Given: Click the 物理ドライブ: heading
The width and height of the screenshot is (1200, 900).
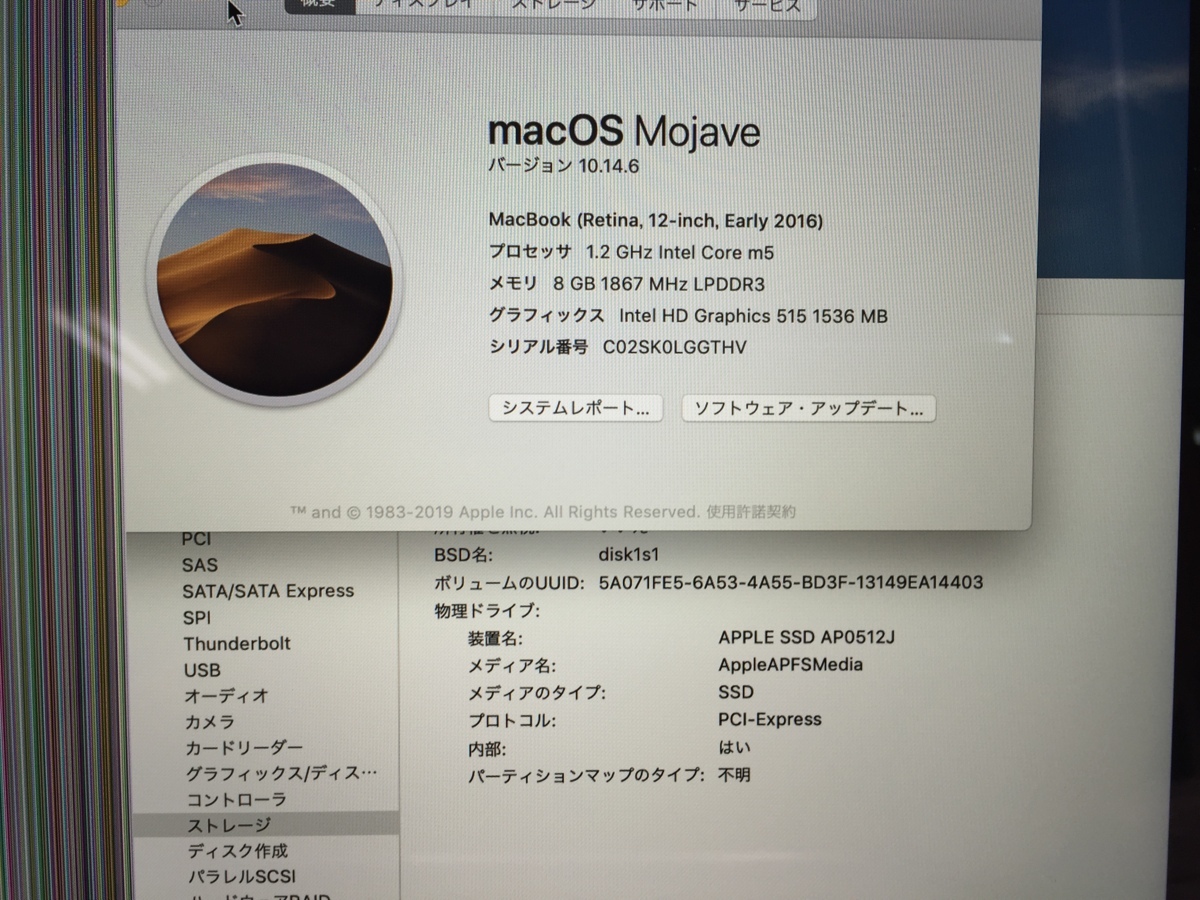Looking at the screenshot, I should coord(488,610).
